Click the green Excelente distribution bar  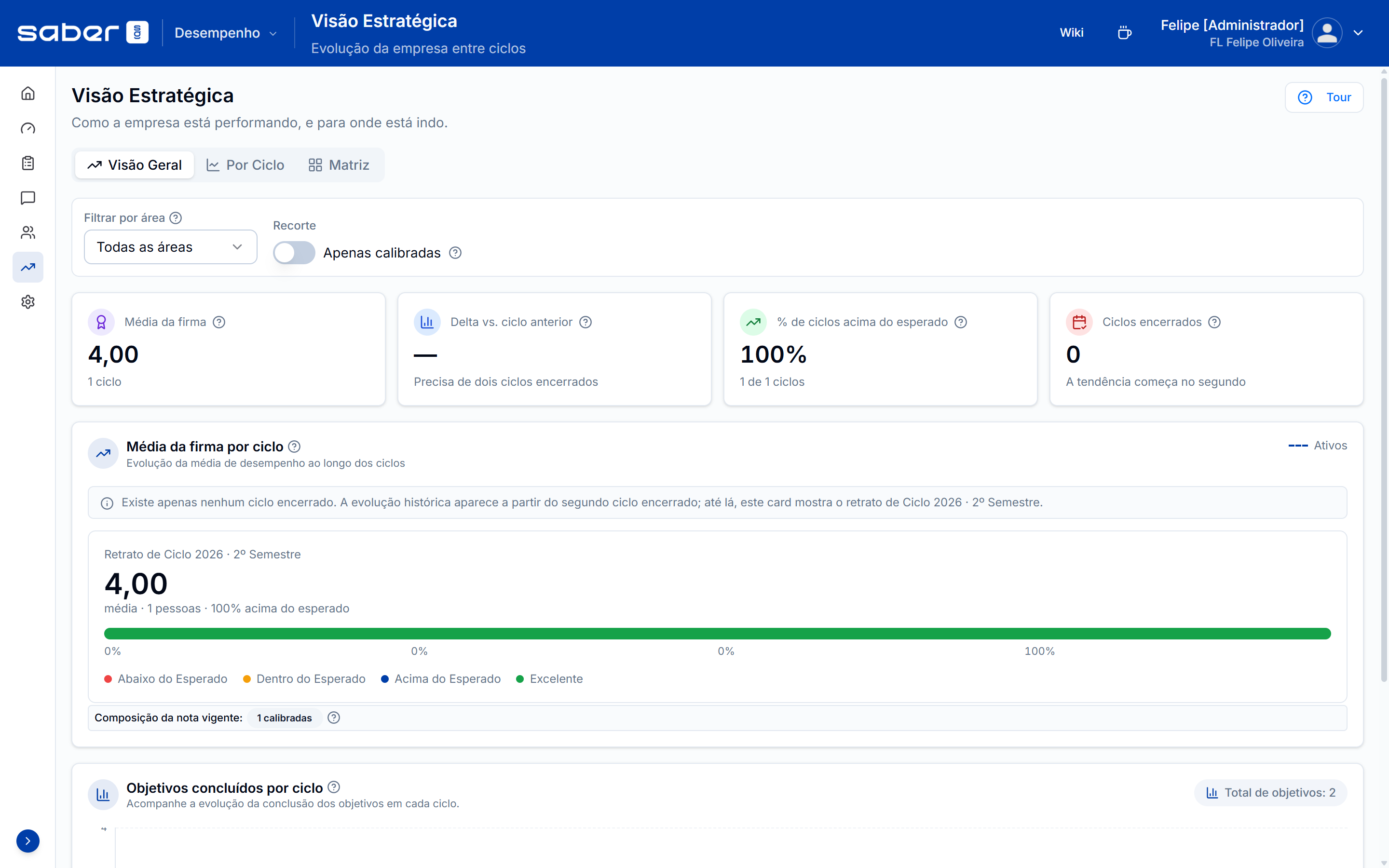718,633
